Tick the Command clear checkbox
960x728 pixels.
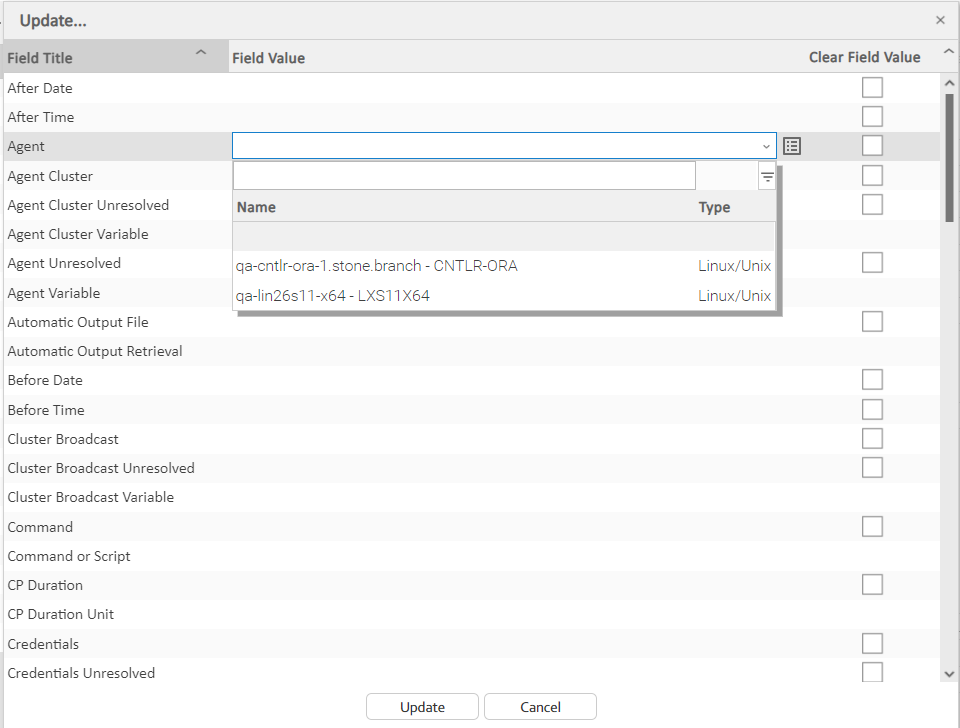[x=872, y=527]
